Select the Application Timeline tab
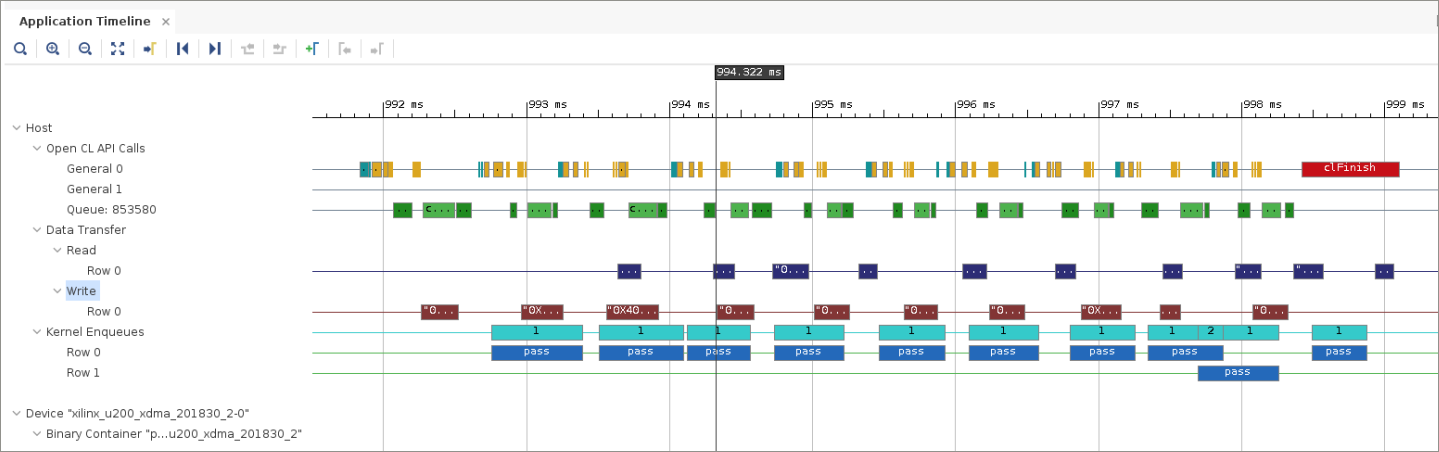This screenshot has width=1439, height=452. [x=85, y=21]
